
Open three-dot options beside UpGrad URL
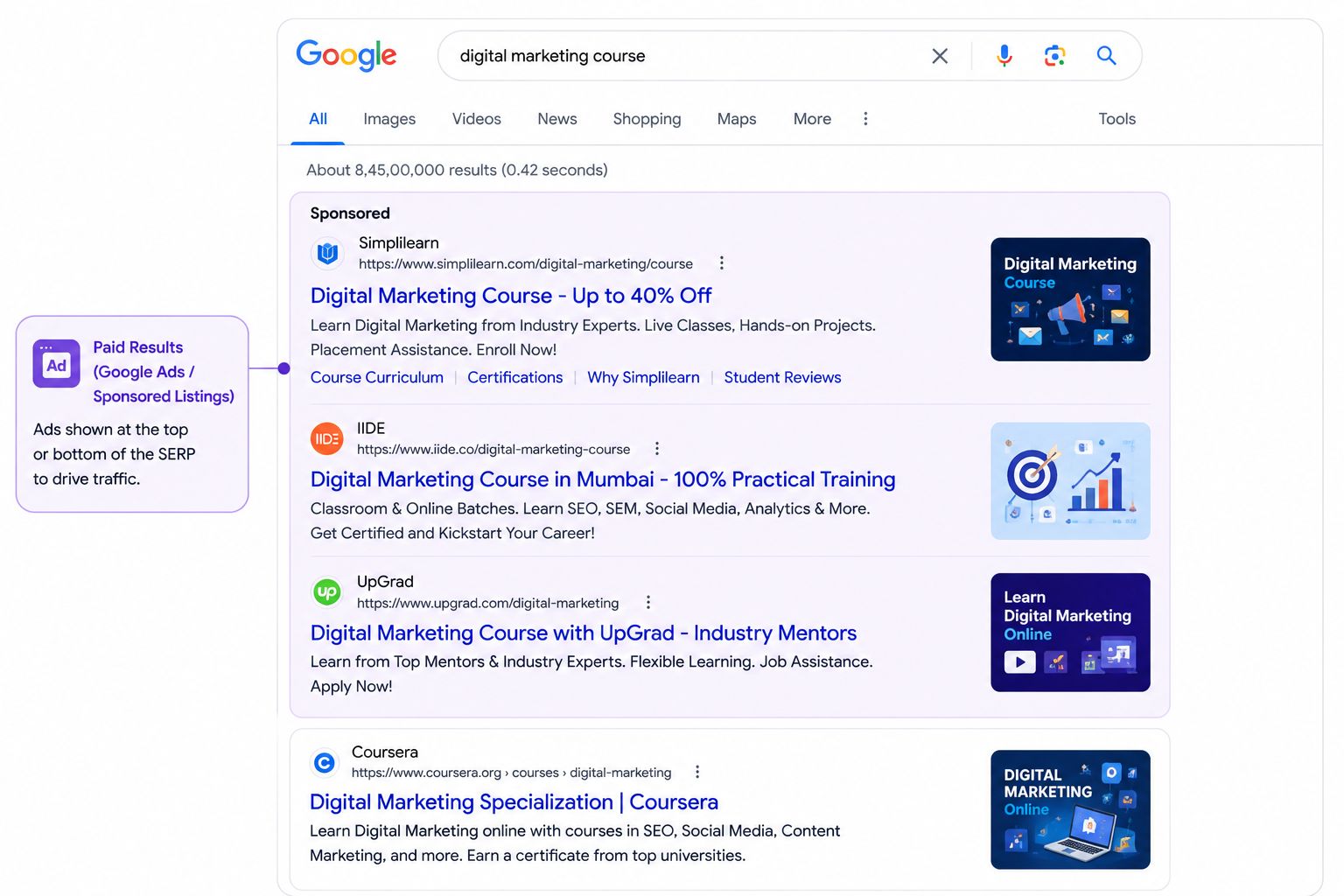(x=647, y=603)
